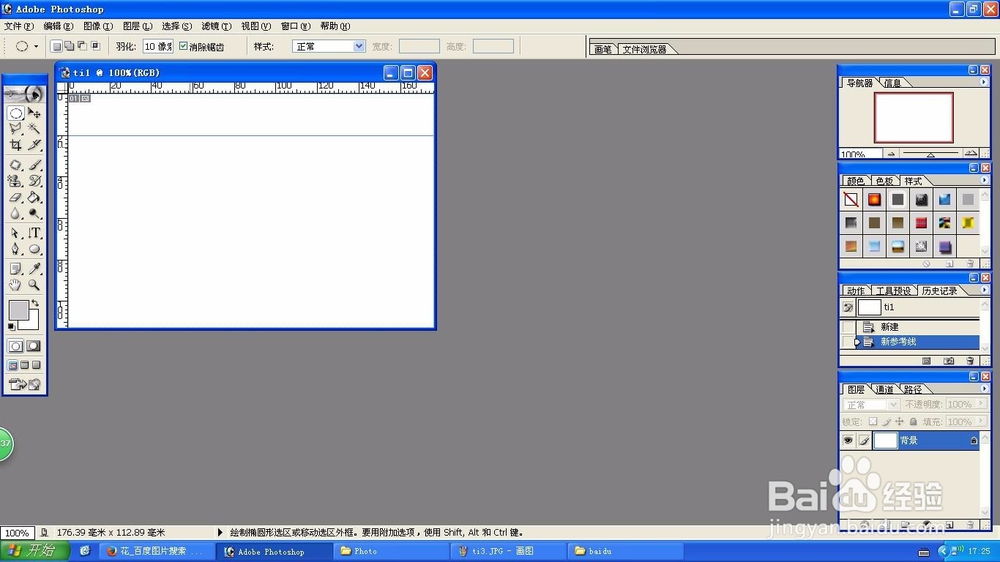Image resolution: width=1000 pixels, height=562 pixels.
Task: Select the Dodge tool
Action: click(x=34, y=214)
